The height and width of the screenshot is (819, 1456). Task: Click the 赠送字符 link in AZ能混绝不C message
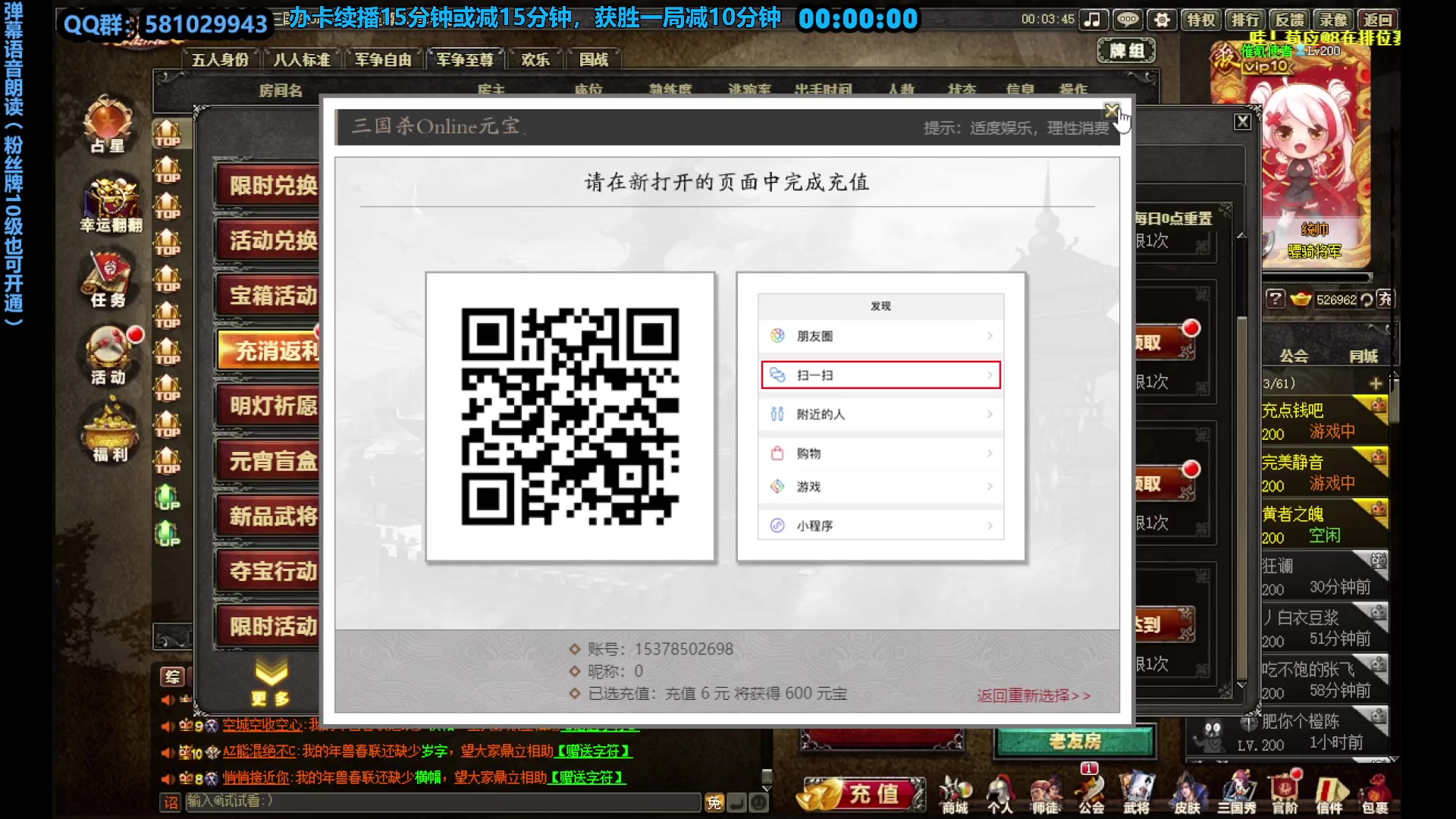[593, 751]
